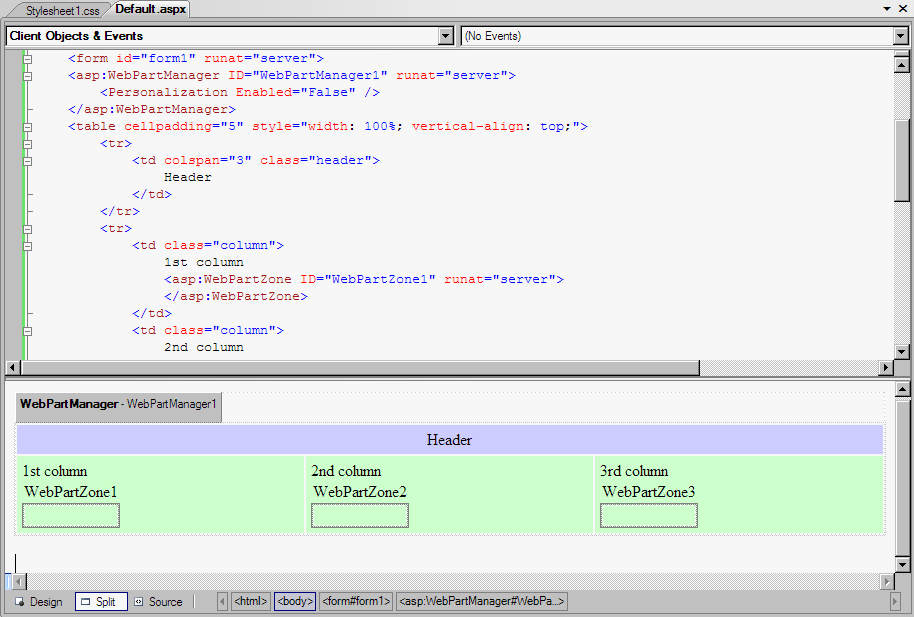Switch to Source view
Image resolution: width=914 pixels, height=617 pixels.
click(159, 602)
